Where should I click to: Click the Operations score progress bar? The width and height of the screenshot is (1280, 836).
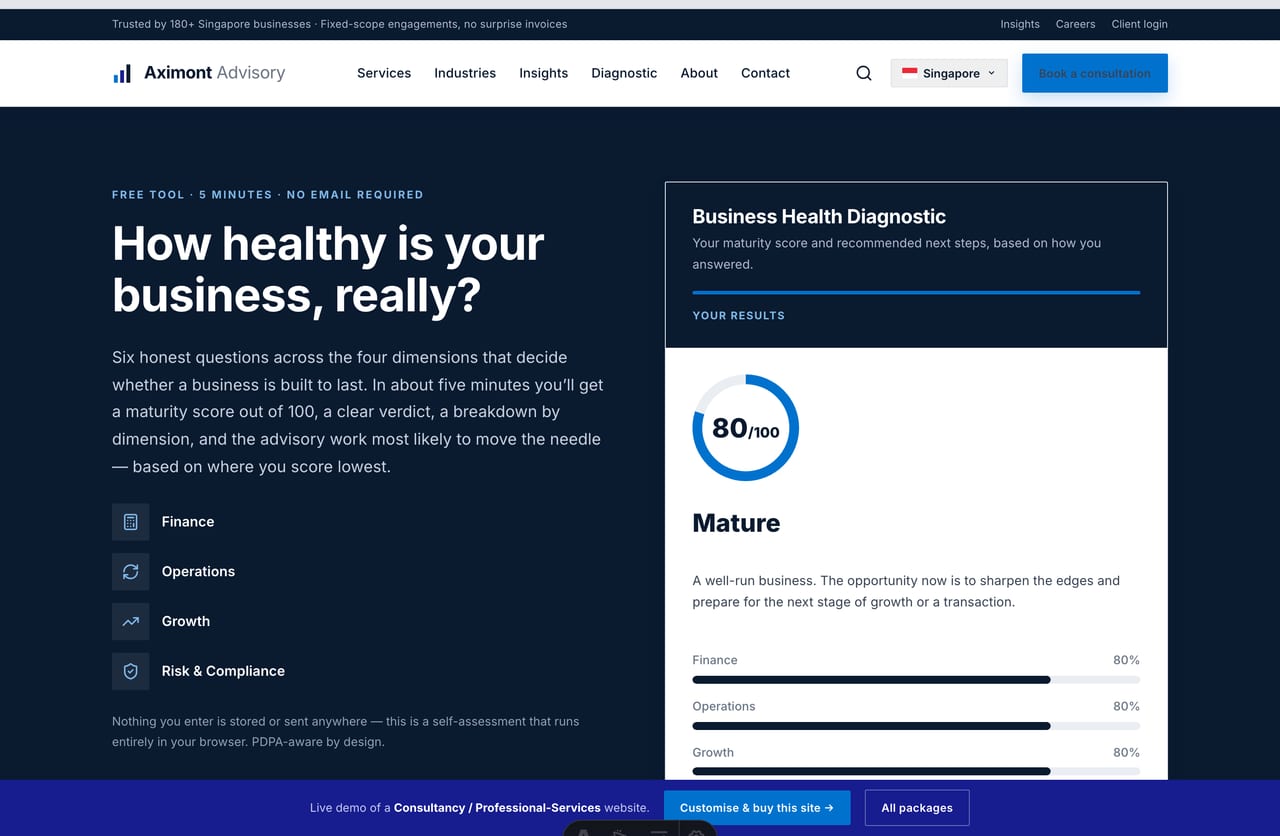(916, 726)
